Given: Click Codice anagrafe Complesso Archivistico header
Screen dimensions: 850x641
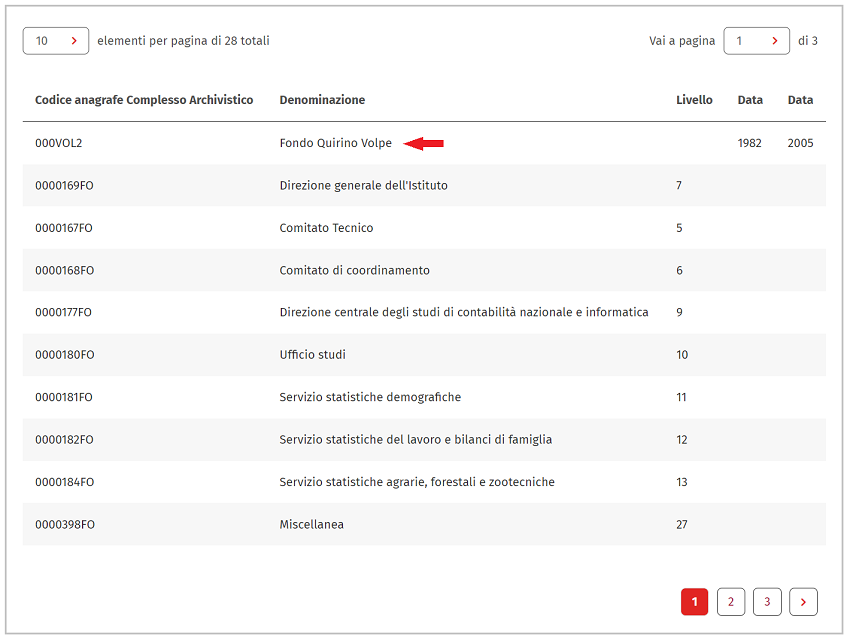Looking at the screenshot, I should [x=144, y=100].
